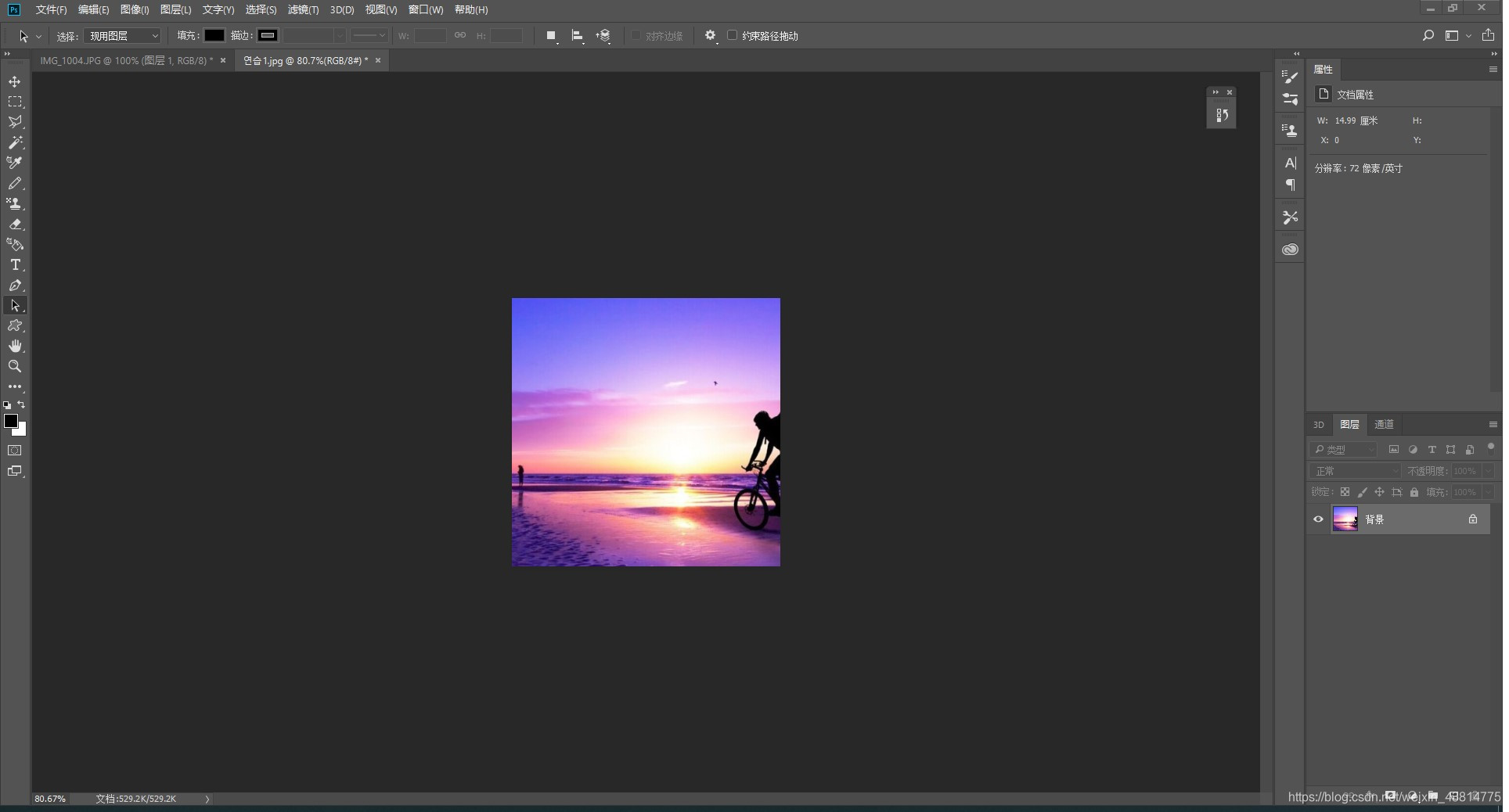Viewport: 1509px width, 812px height.
Task: Toggle the 对齐边缘 checkbox
Action: pos(636,35)
